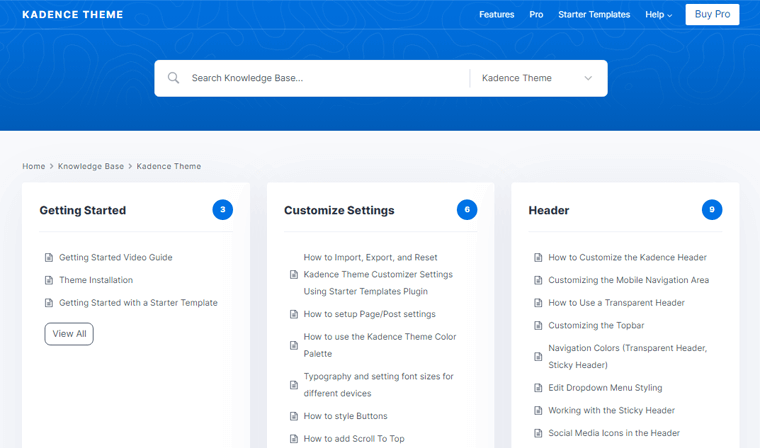This screenshot has height=448, width=760.
Task: Go to Starter Templates in top navigation
Action: (x=594, y=15)
